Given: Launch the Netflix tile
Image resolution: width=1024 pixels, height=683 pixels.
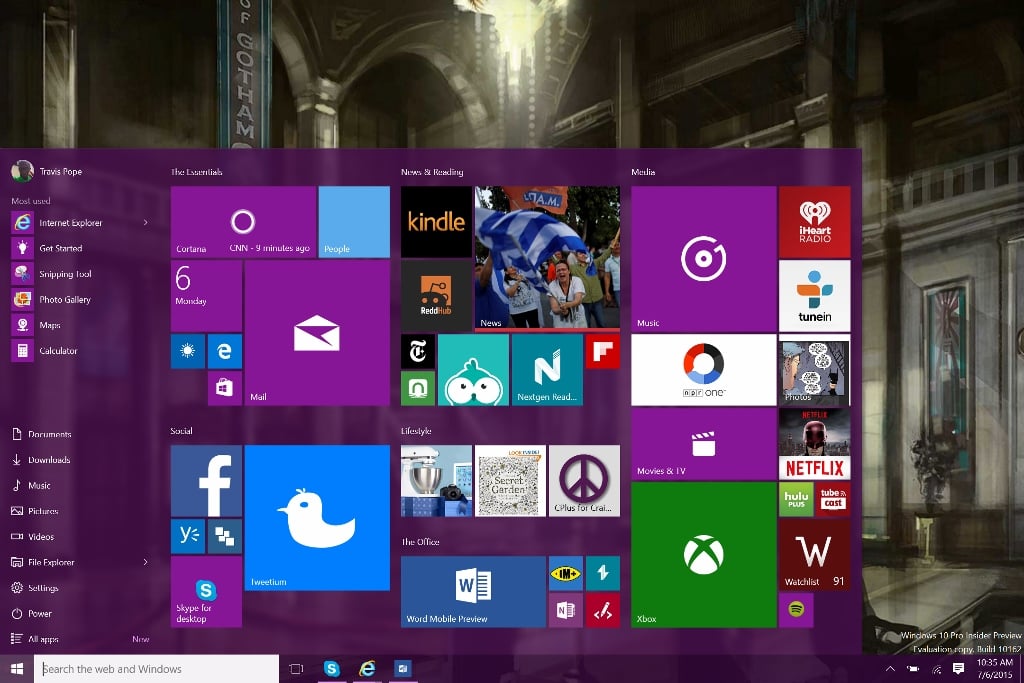Looking at the screenshot, I should coord(815,444).
